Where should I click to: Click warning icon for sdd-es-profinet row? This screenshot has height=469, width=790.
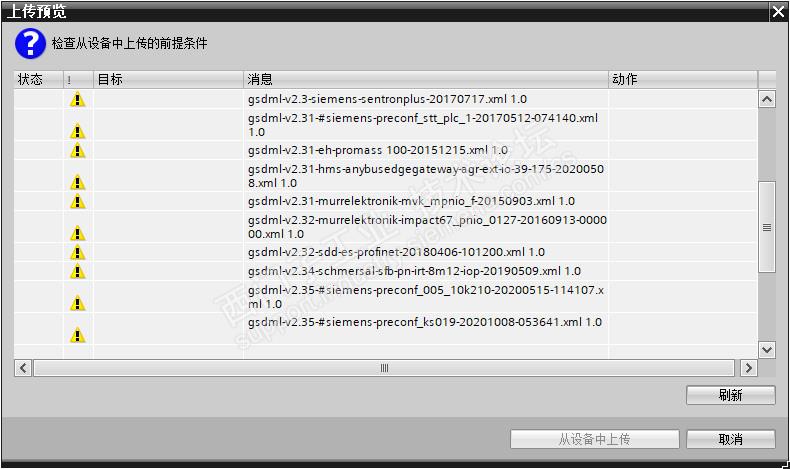78,252
